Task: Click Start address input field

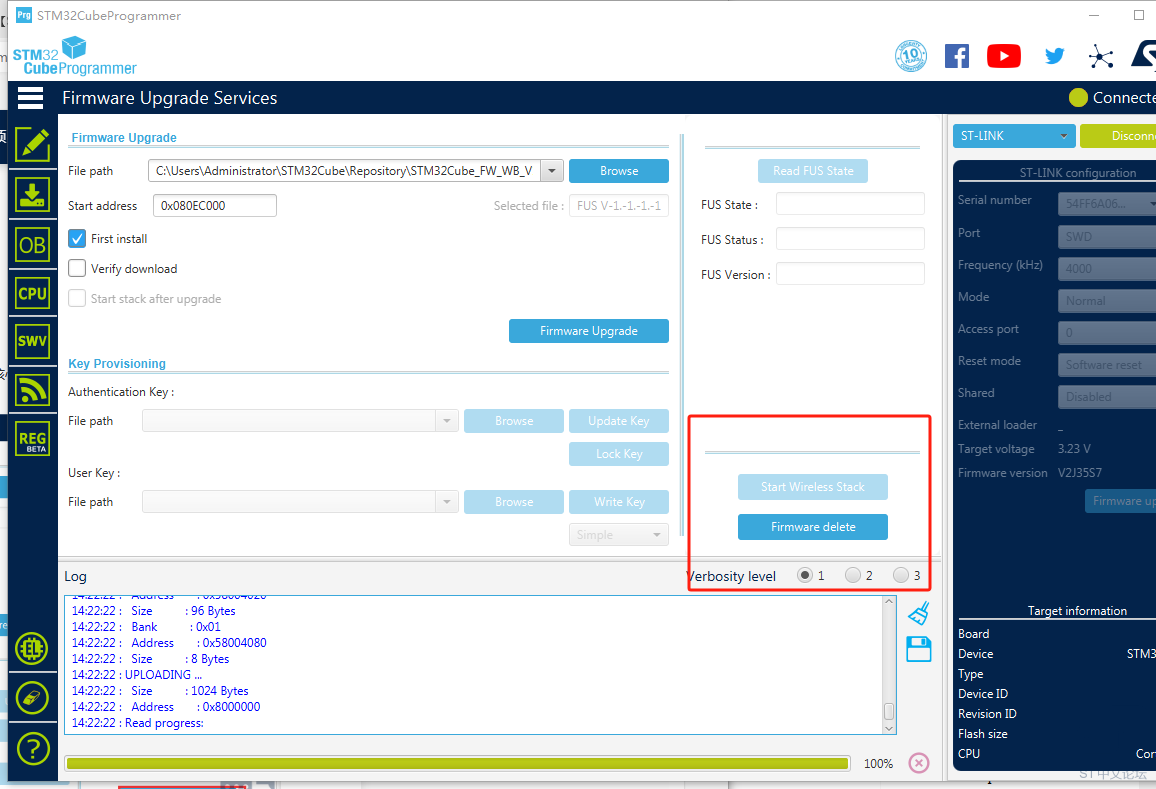Action: [x=215, y=206]
